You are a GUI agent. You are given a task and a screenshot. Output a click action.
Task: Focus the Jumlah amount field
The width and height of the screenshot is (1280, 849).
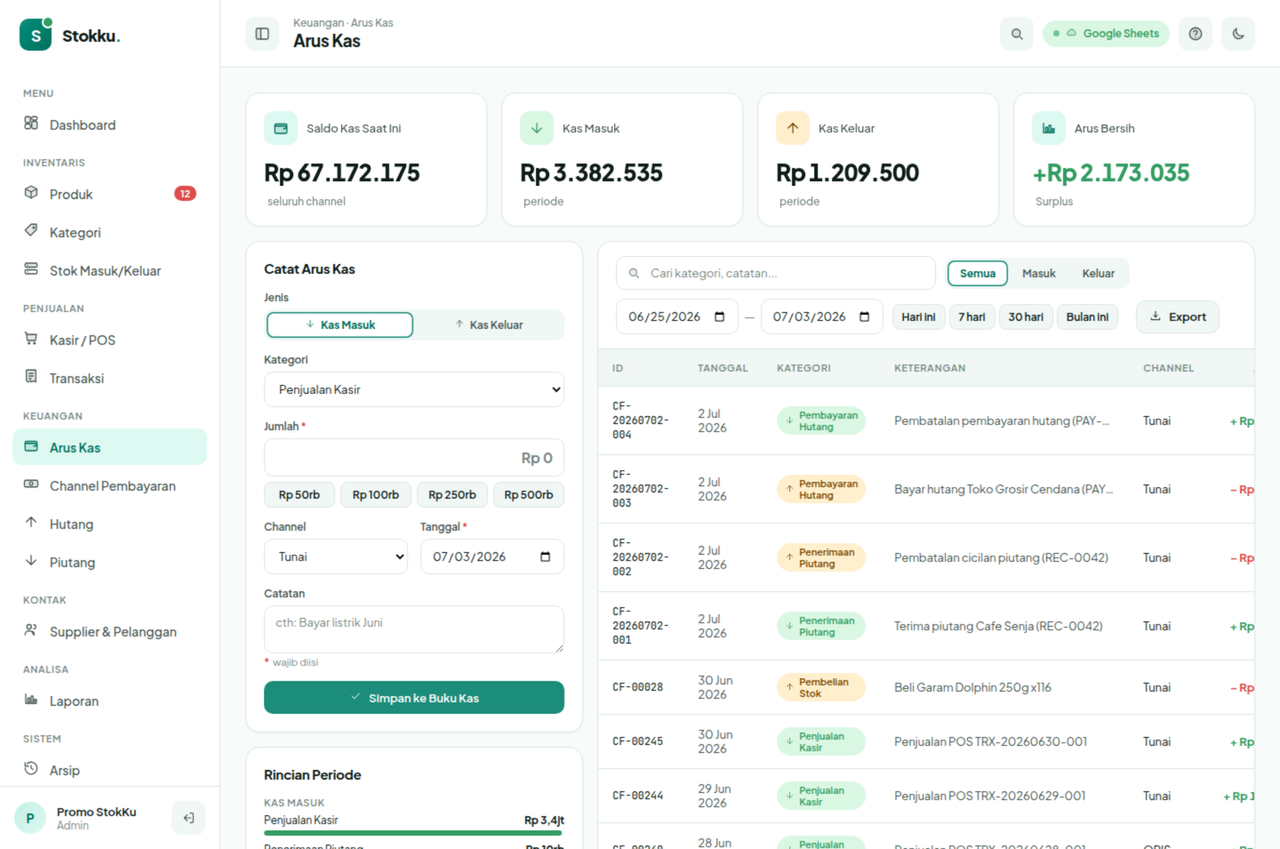(x=414, y=458)
